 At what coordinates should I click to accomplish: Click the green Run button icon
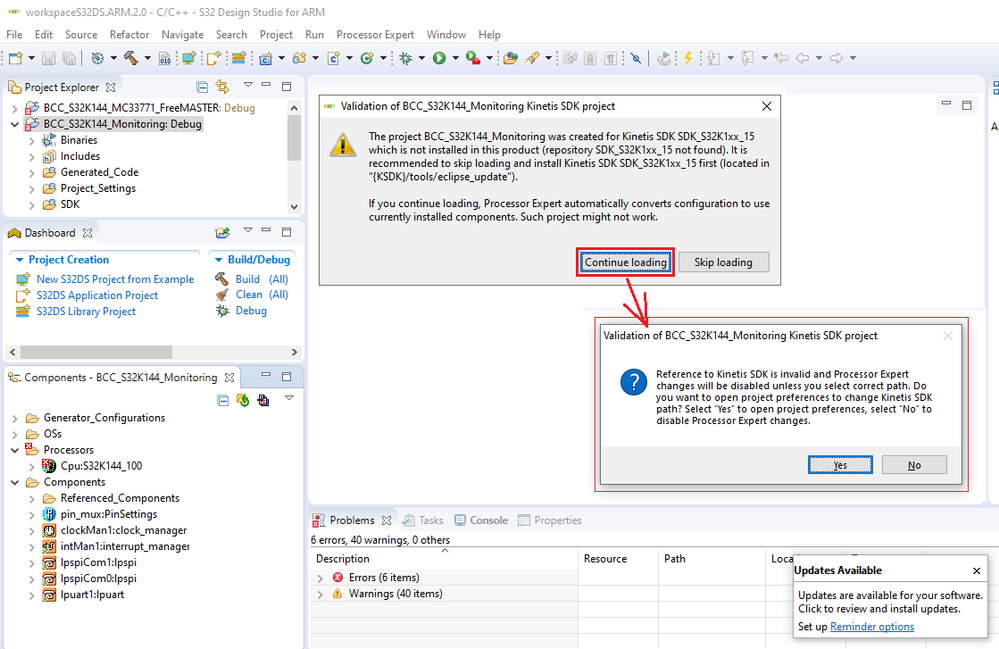coord(439,58)
